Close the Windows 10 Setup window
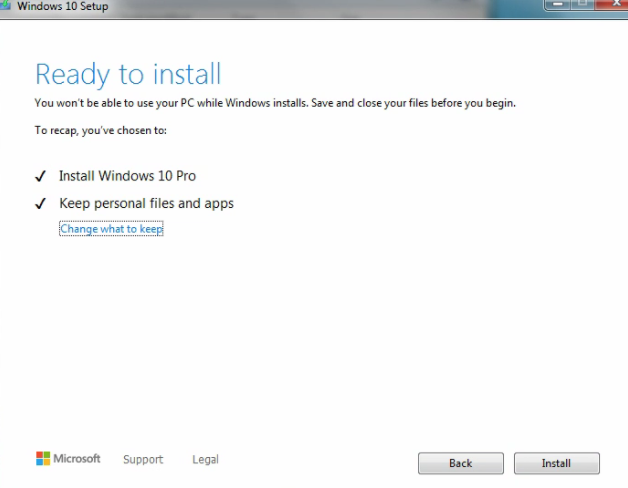This screenshot has width=628, height=488. coord(613,4)
